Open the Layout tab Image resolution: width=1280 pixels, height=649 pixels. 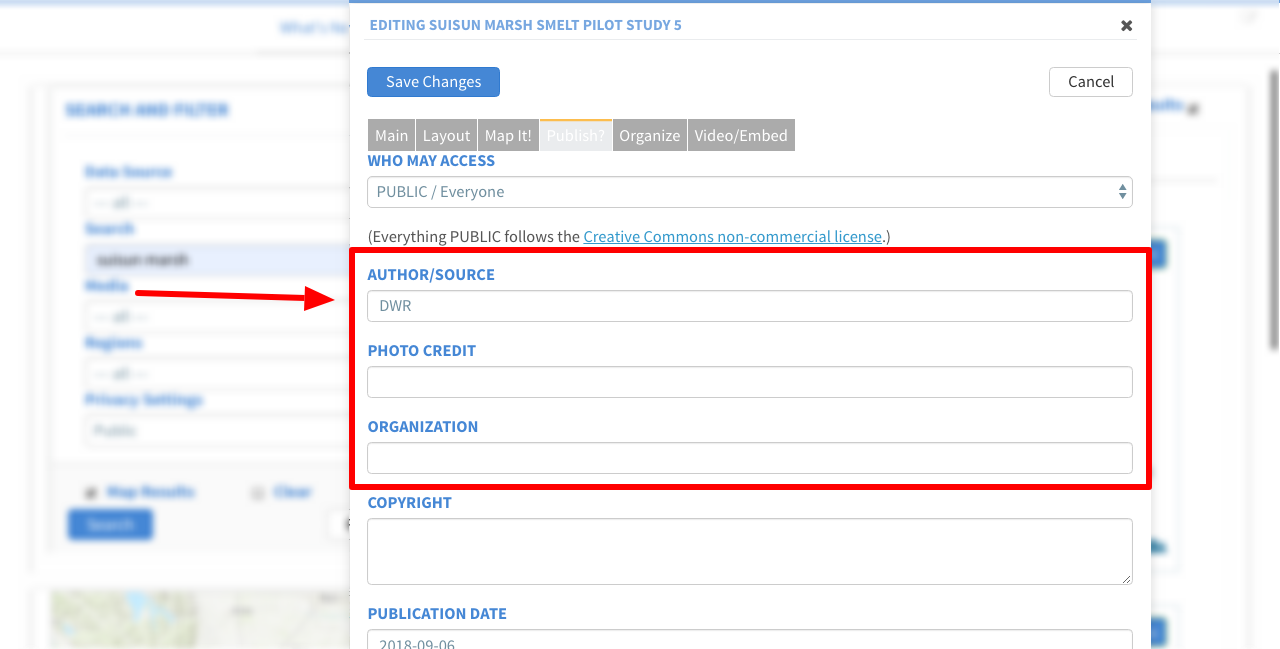coord(446,136)
